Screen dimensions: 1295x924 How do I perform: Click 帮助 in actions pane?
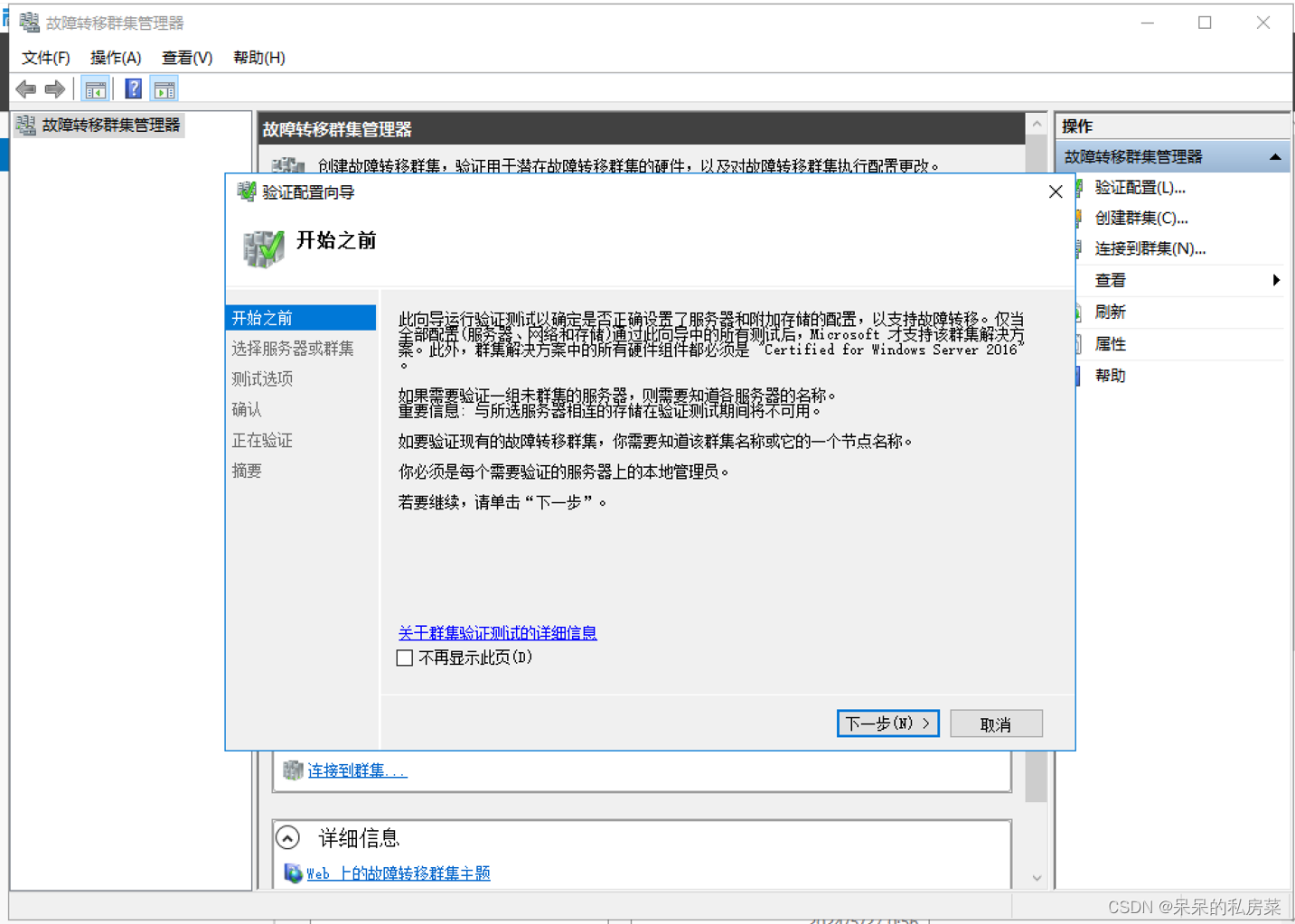tap(1111, 375)
